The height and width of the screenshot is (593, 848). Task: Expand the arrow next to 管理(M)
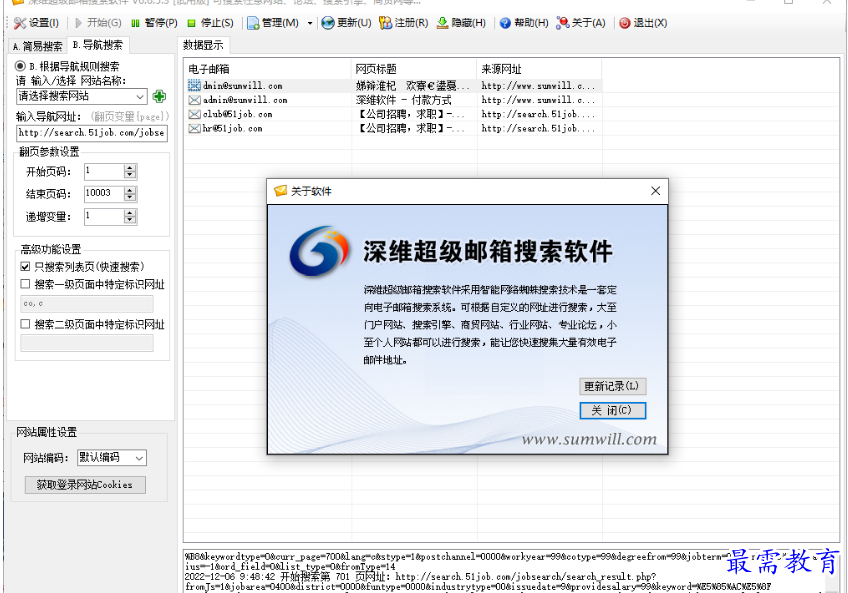tap(310, 23)
